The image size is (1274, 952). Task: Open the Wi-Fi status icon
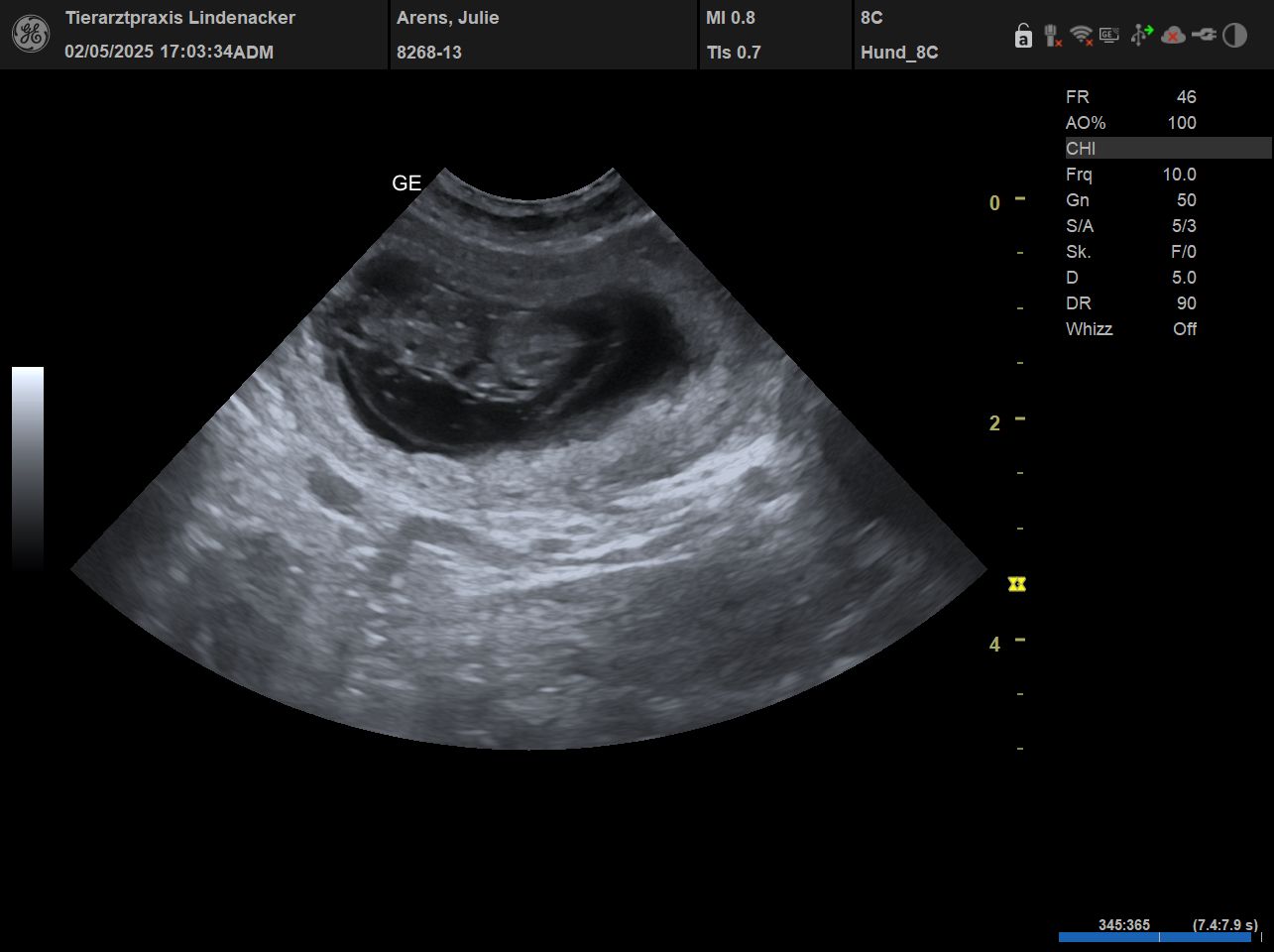(x=1082, y=36)
